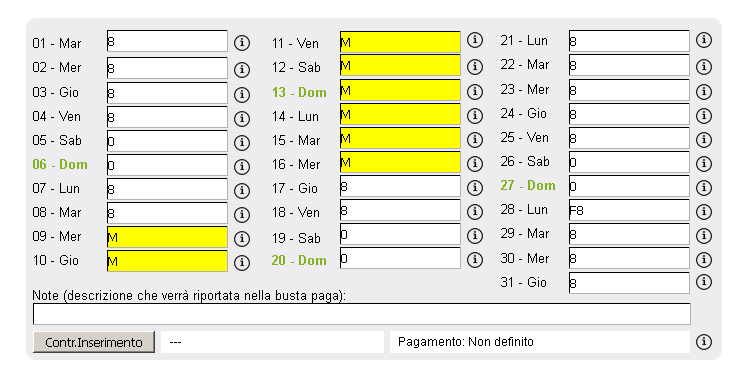Open info icon beside 13 - Dom
The width and height of the screenshot is (730, 376).
(474, 91)
